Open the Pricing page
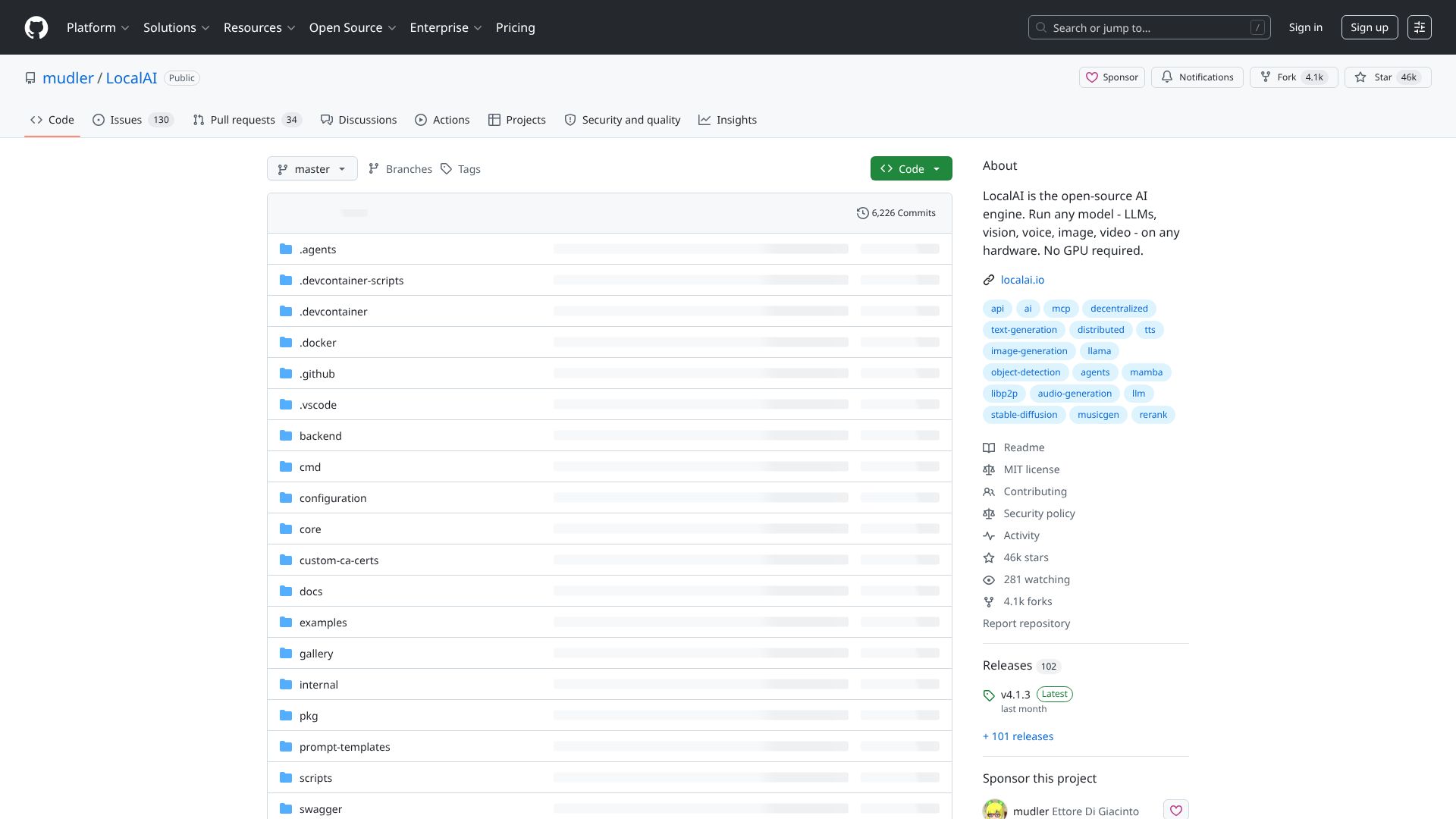This screenshot has width=1456, height=819. [516, 27]
